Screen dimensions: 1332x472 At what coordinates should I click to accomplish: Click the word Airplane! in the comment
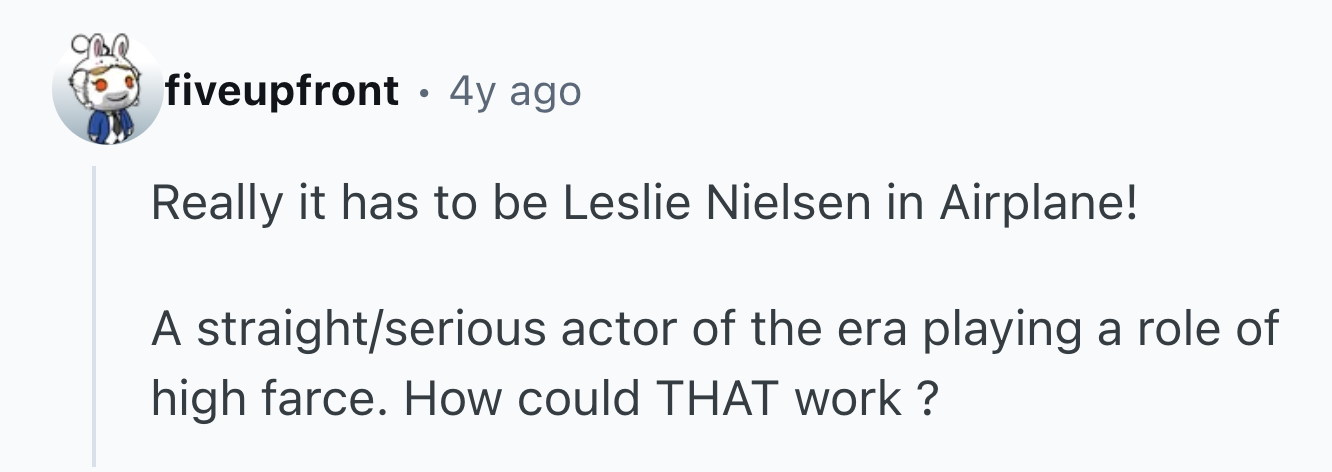1038,207
